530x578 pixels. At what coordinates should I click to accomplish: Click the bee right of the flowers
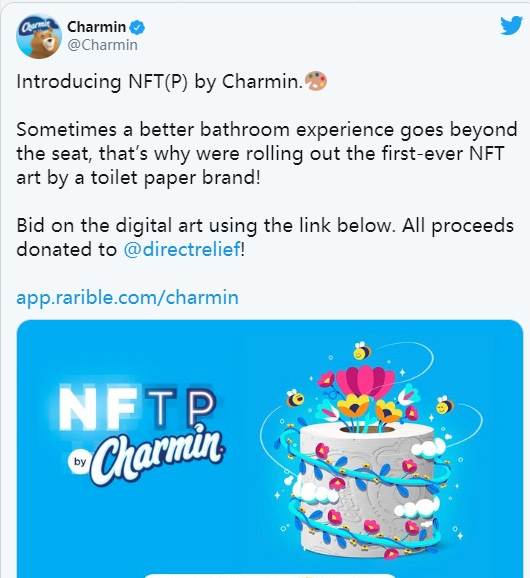[444, 405]
